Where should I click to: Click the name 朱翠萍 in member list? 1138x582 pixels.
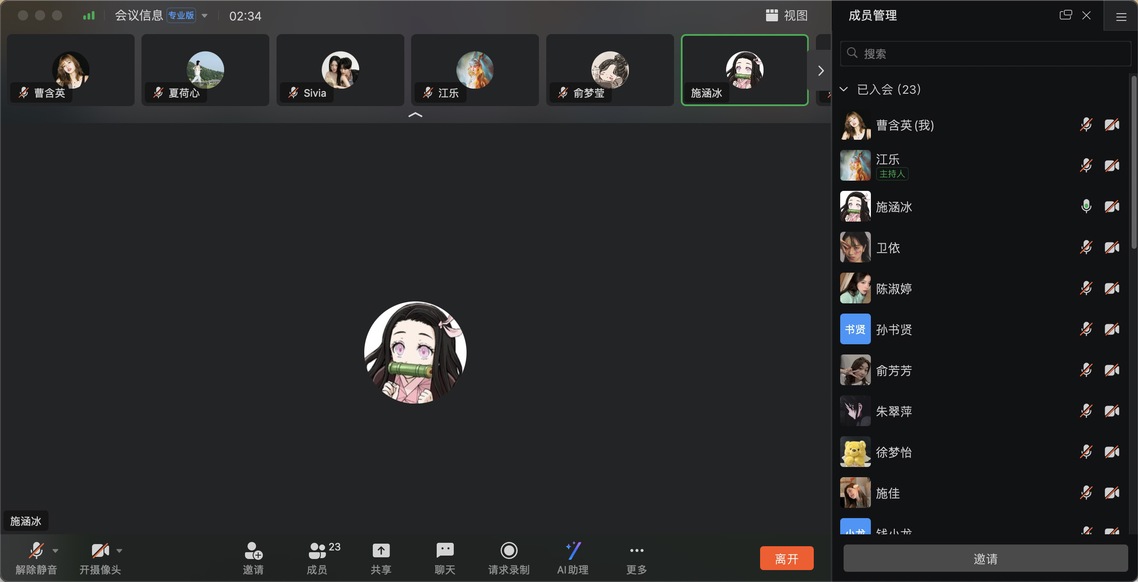(x=894, y=411)
